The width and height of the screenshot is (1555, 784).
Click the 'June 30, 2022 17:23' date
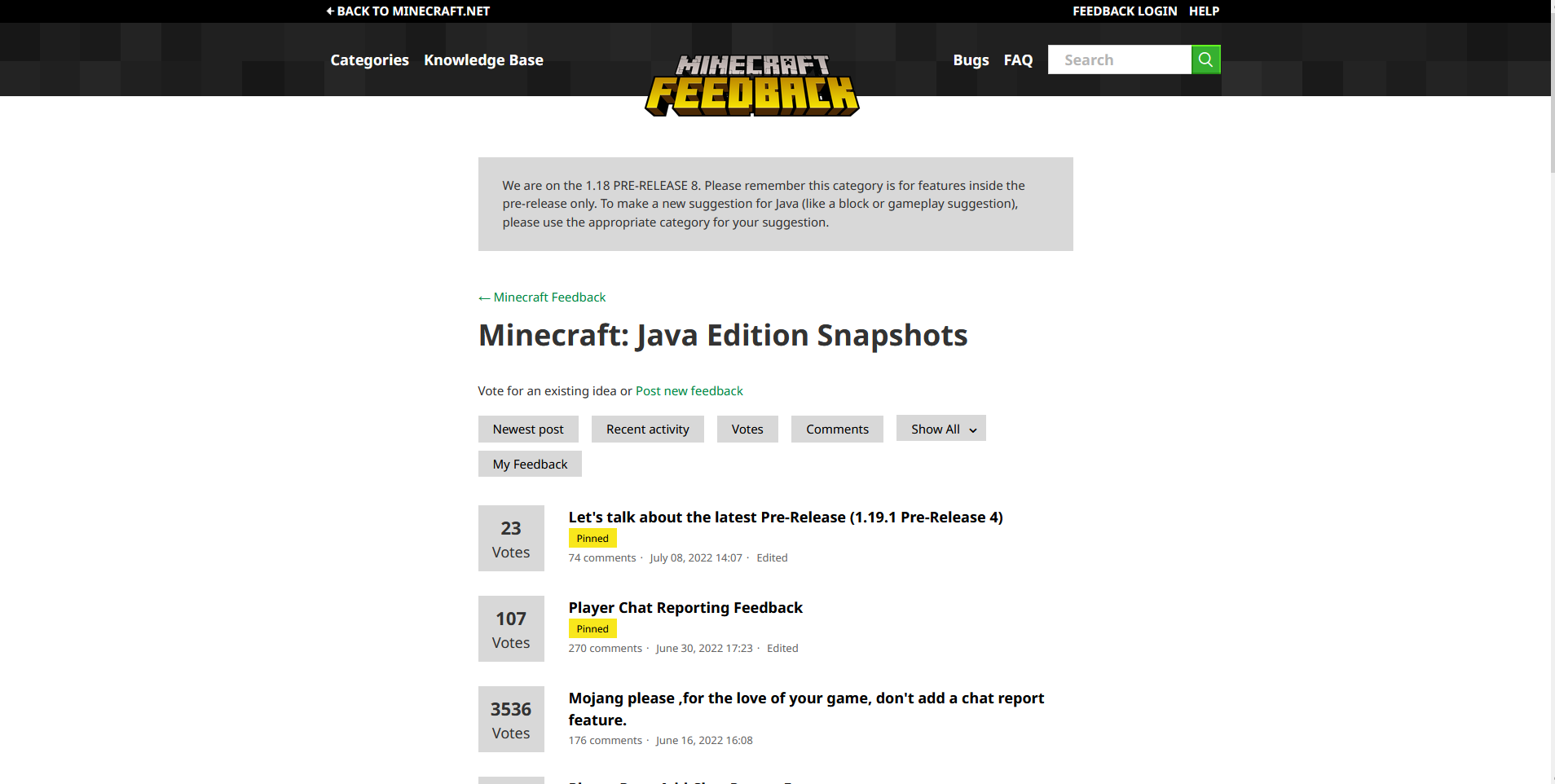(x=704, y=649)
